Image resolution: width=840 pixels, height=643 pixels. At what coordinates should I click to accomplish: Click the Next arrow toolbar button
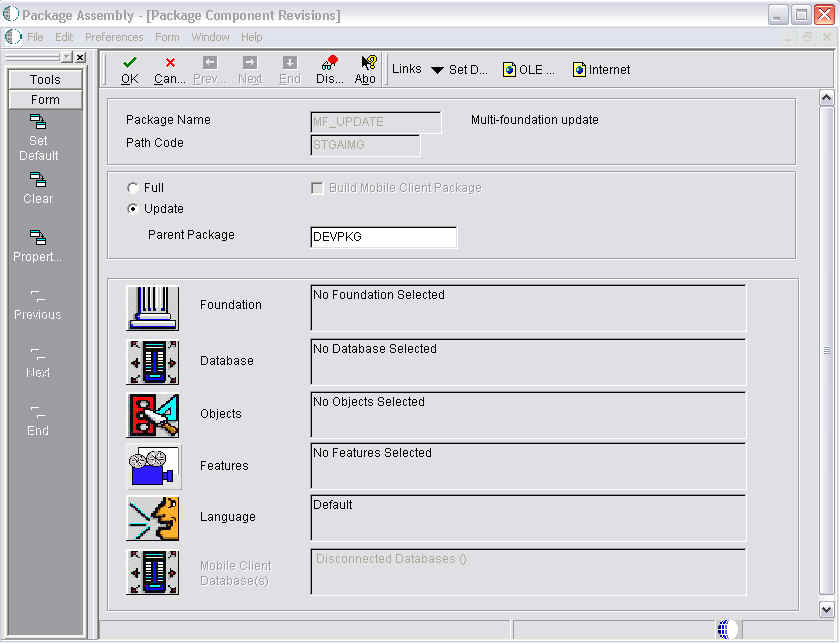[250, 70]
